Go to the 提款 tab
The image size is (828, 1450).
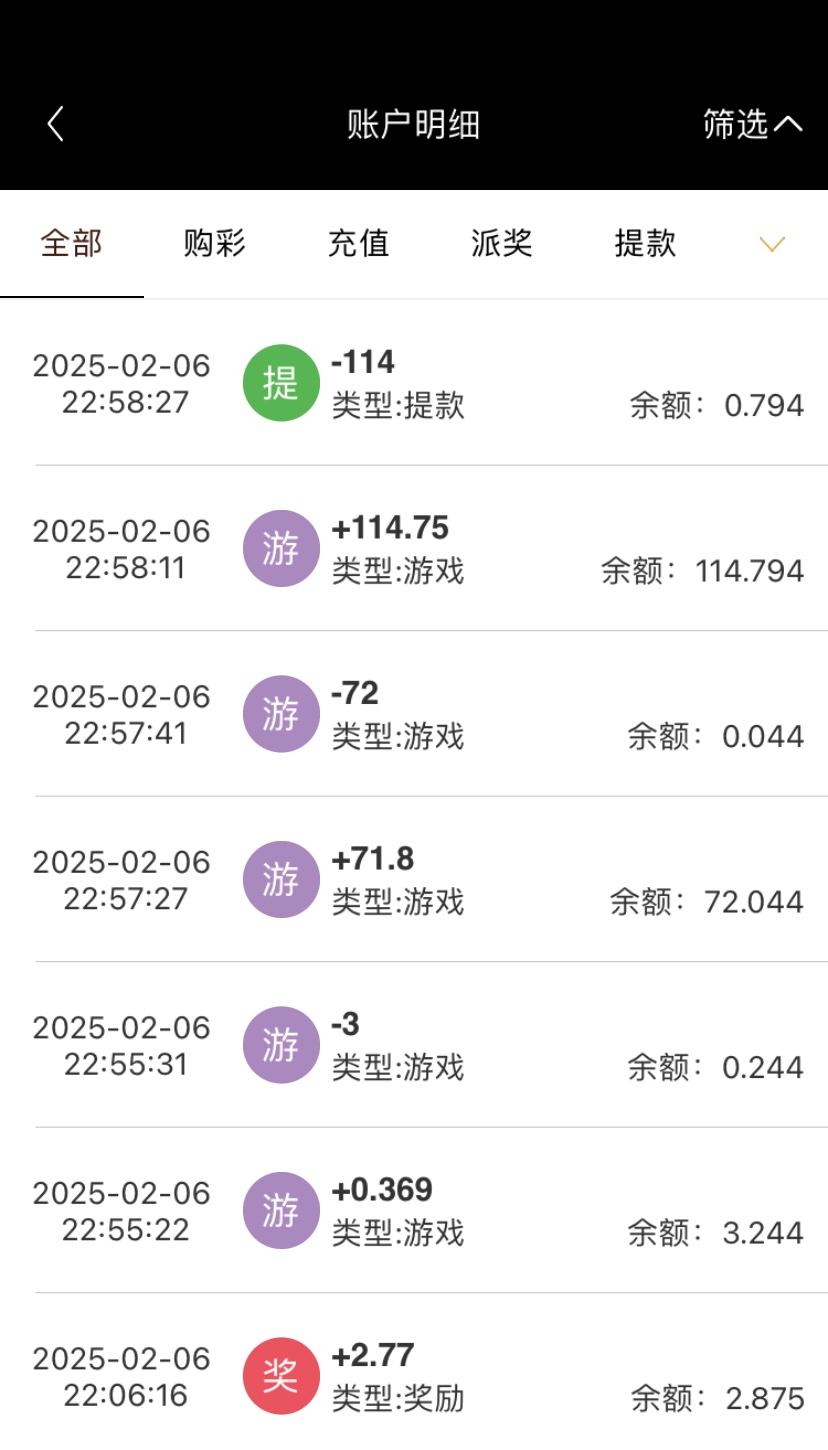[x=645, y=244]
